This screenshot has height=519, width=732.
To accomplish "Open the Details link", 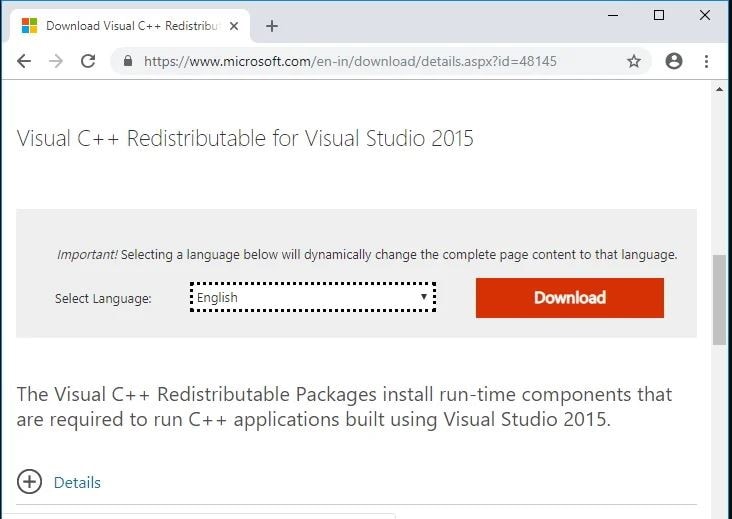I will [77, 483].
